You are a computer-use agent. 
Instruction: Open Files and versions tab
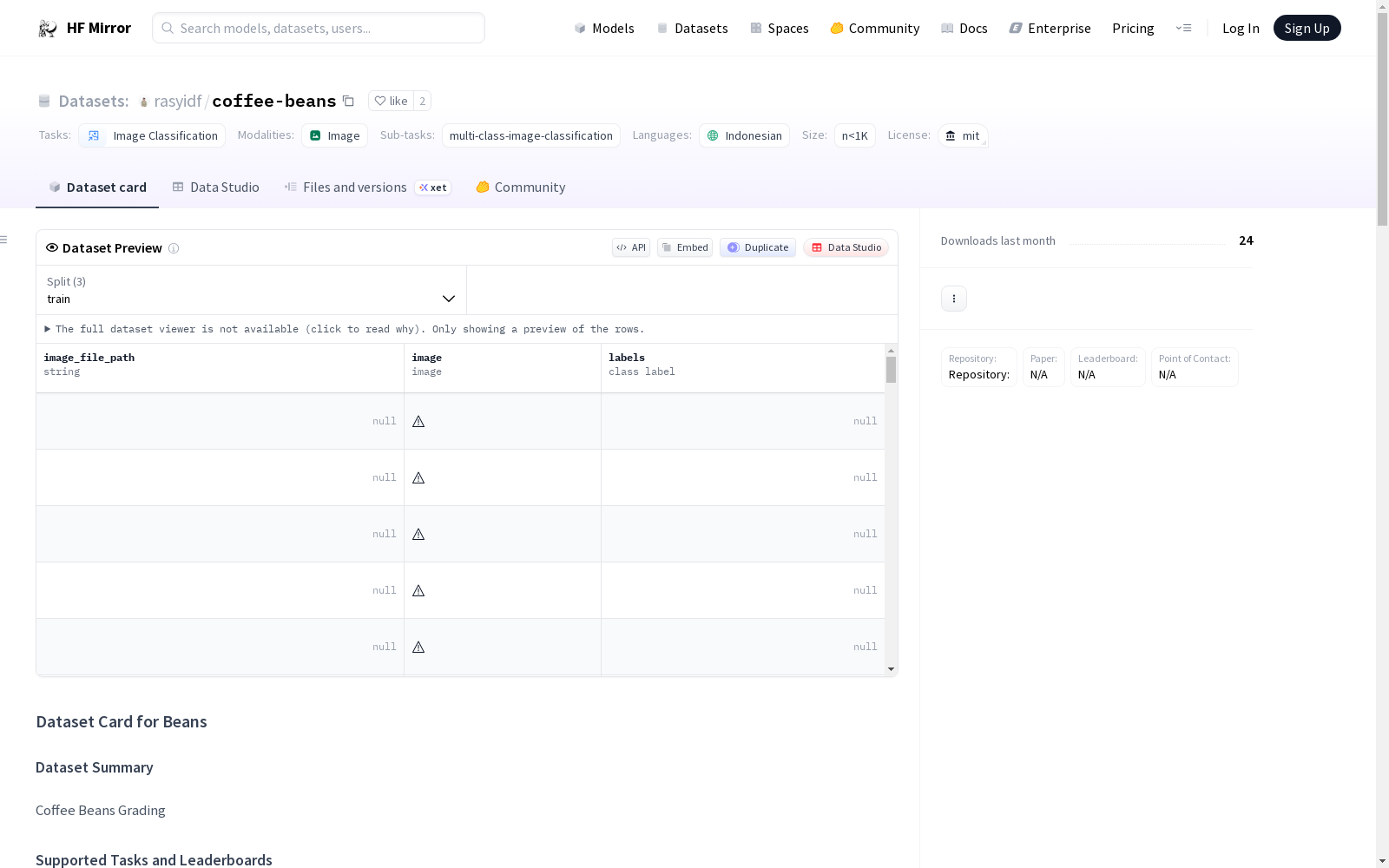tap(367, 187)
